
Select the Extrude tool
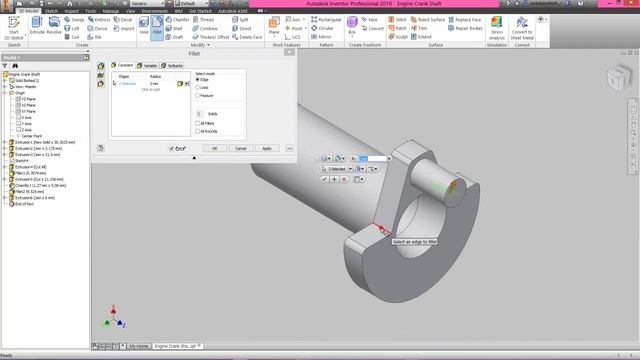37,26
